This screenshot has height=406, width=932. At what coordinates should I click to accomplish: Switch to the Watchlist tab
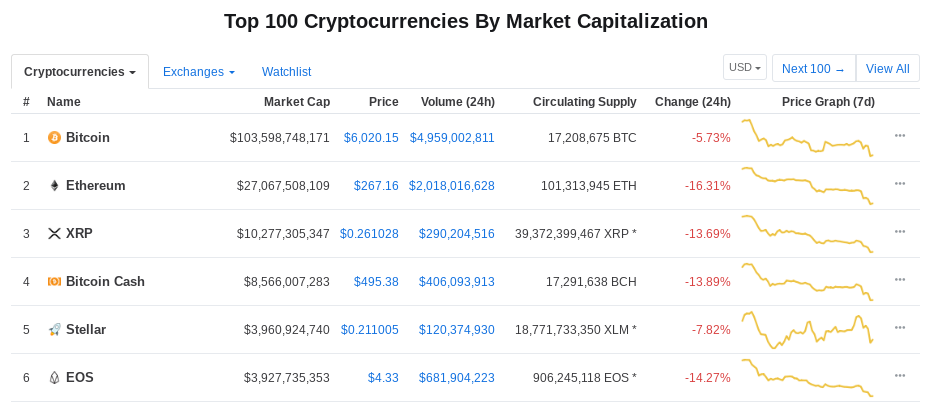click(x=286, y=72)
